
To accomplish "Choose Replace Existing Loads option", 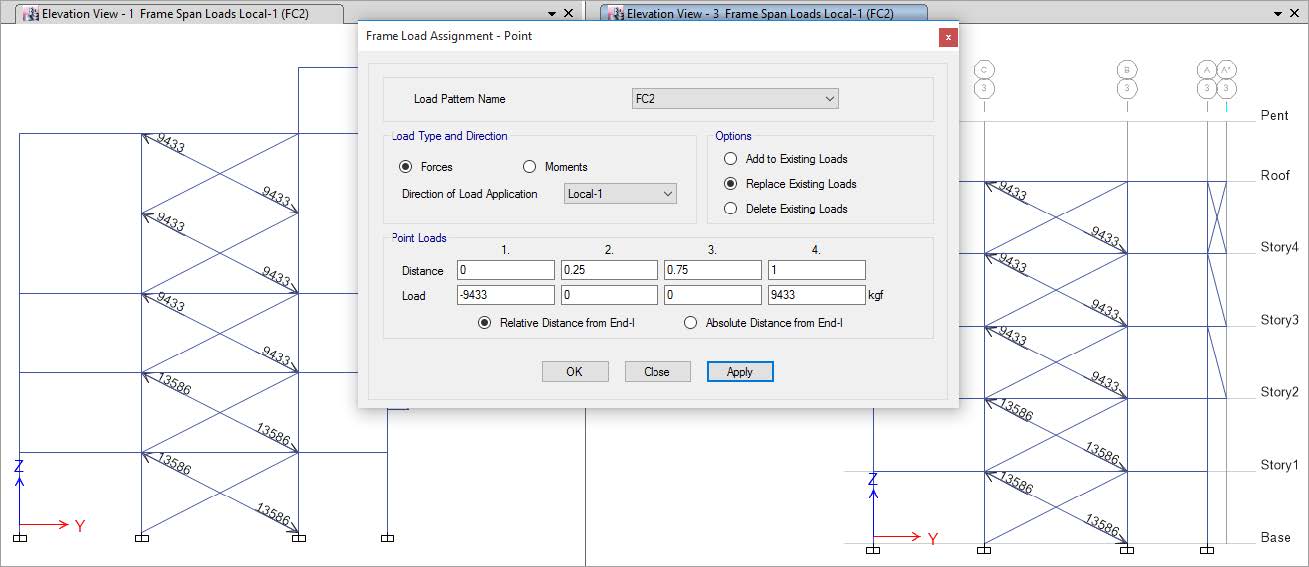I will coord(731,184).
